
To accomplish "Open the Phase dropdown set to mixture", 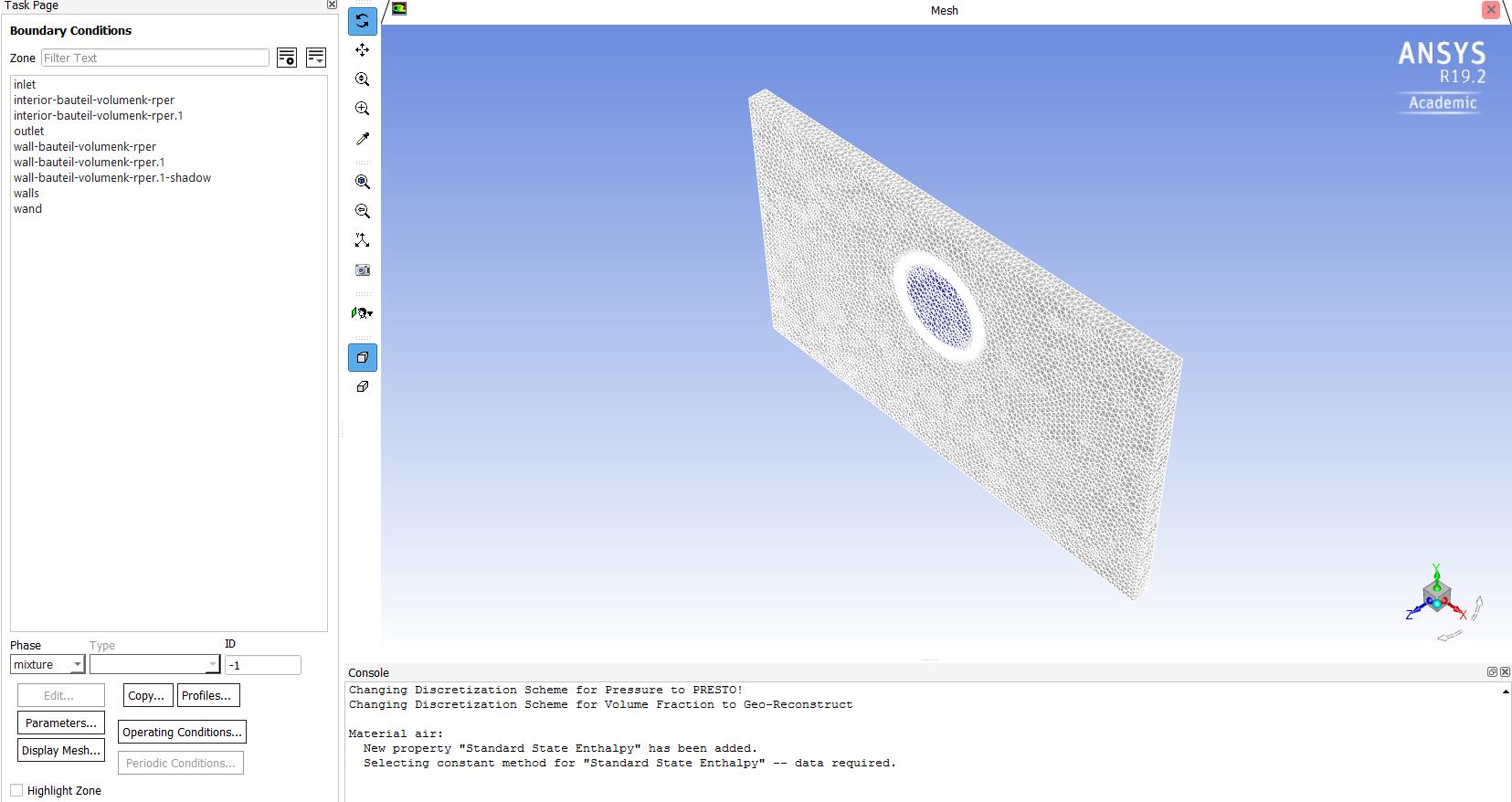I will tap(48, 665).
